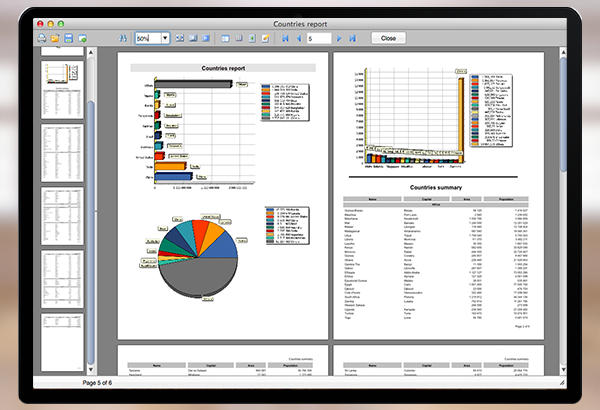
Task: Click the Export report icon
Action: point(81,38)
